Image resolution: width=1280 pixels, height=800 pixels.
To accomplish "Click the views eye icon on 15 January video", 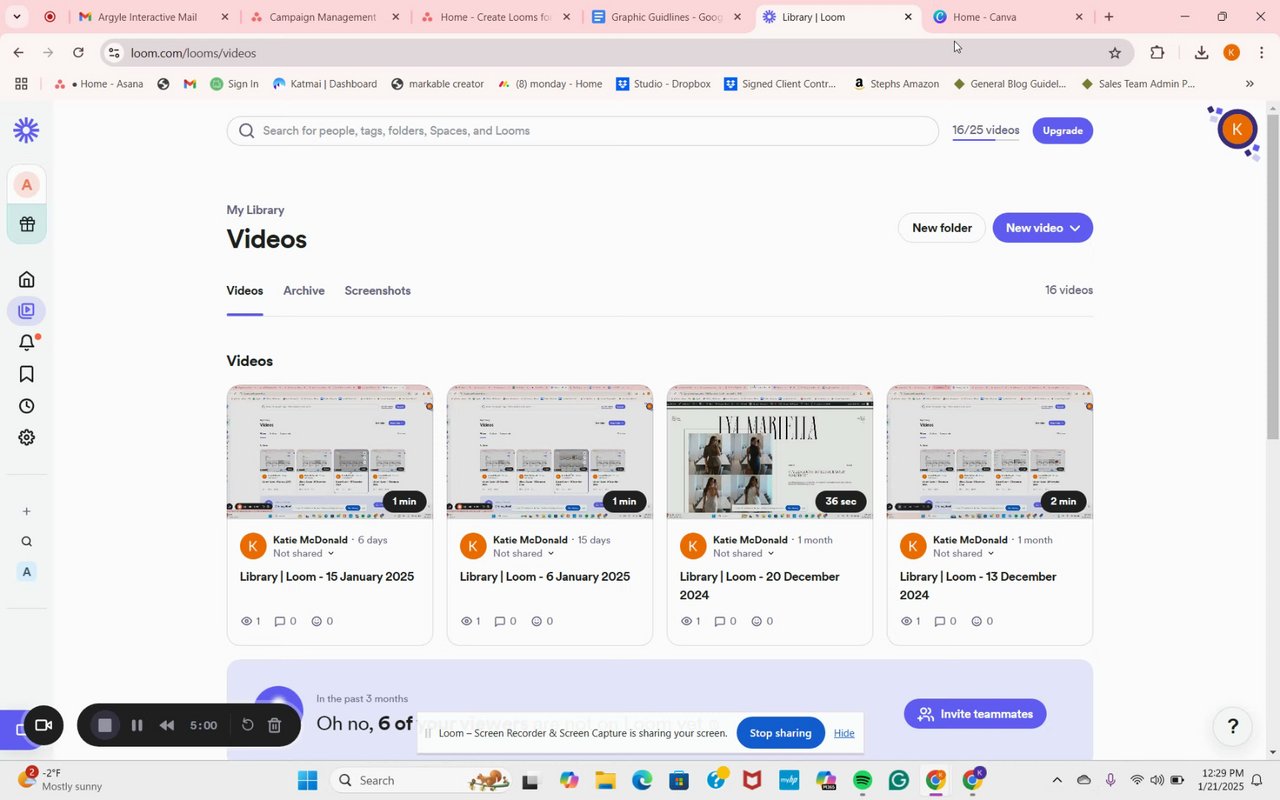I will [246, 621].
